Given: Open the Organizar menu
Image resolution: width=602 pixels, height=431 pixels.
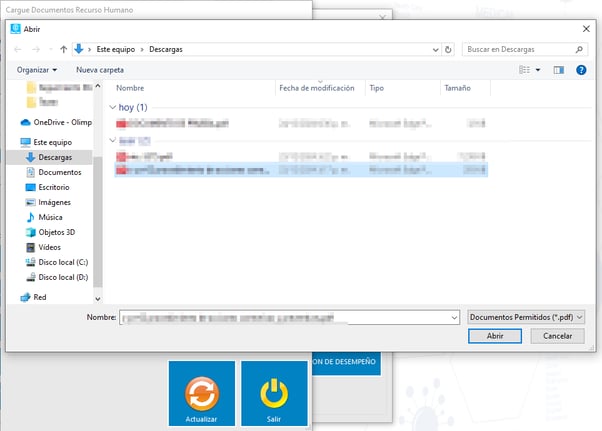Looking at the screenshot, I should click(x=37, y=70).
